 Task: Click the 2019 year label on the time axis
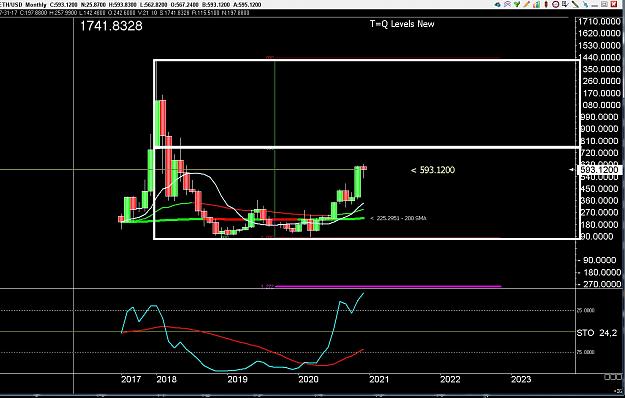click(237, 379)
